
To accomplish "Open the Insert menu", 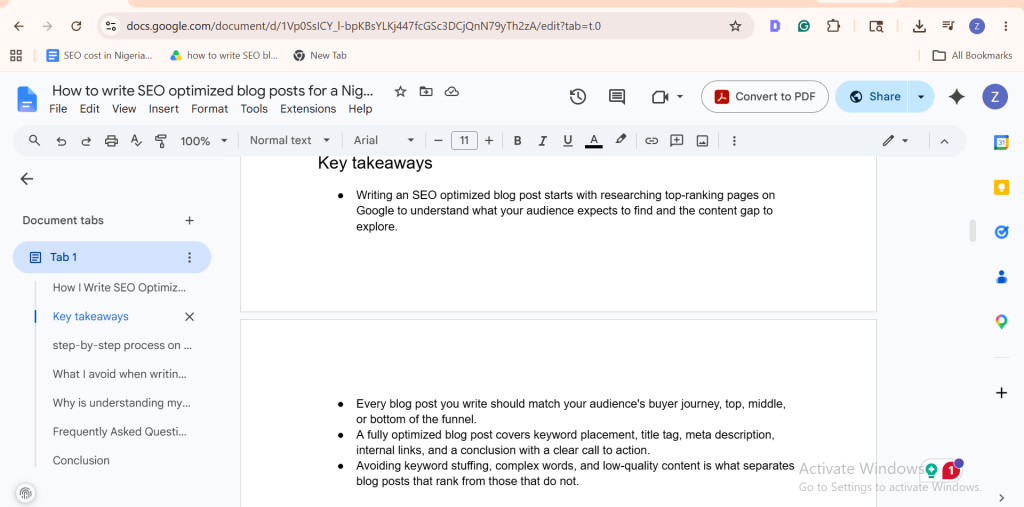I will [163, 109].
